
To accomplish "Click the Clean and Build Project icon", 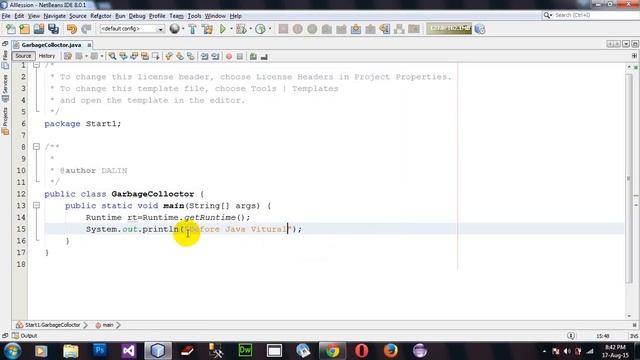I will pyautogui.click(x=207, y=29).
